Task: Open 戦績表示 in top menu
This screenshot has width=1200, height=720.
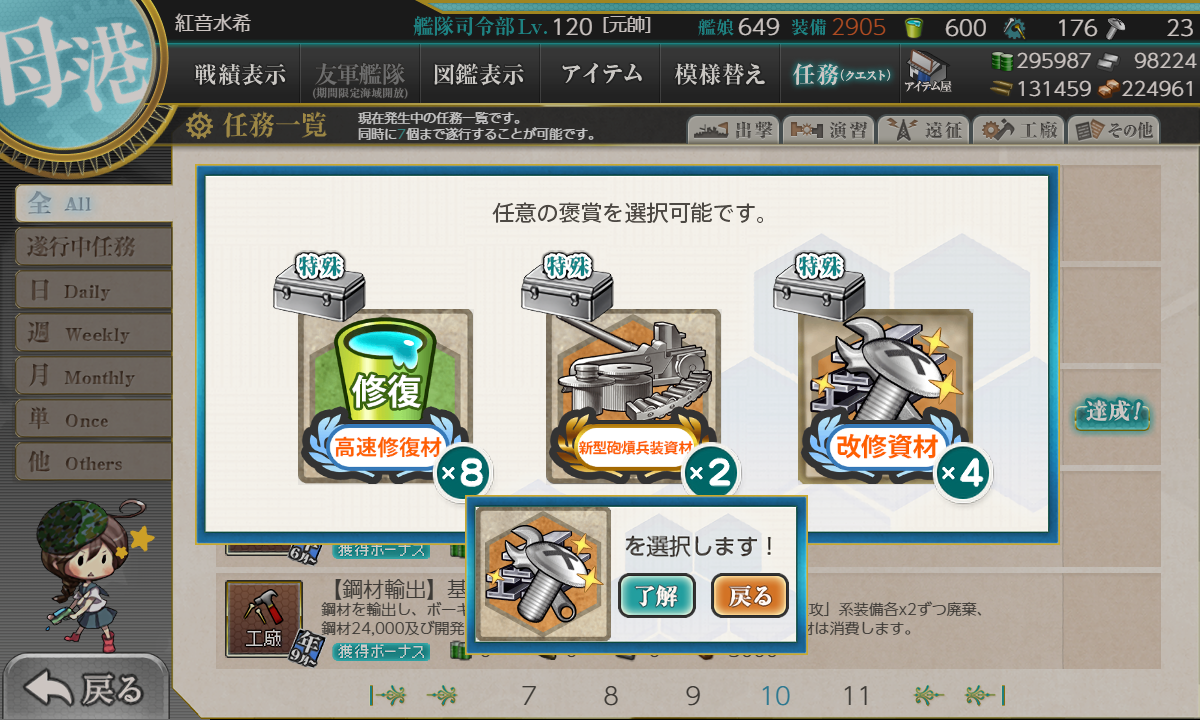Action: [240, 74]
